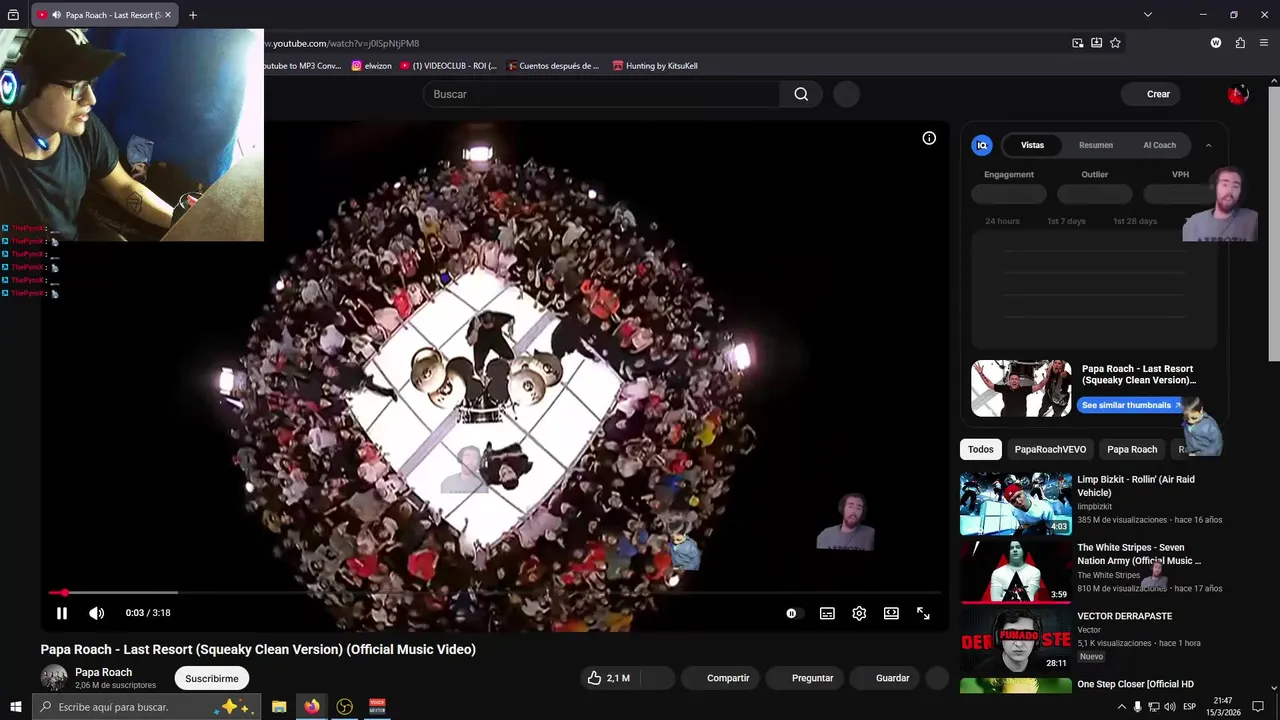The image size is (1280, 720).
Task: Open the (1) VIDEOCLUB - ROI bookmark
Action: click(x=448, y=66)
